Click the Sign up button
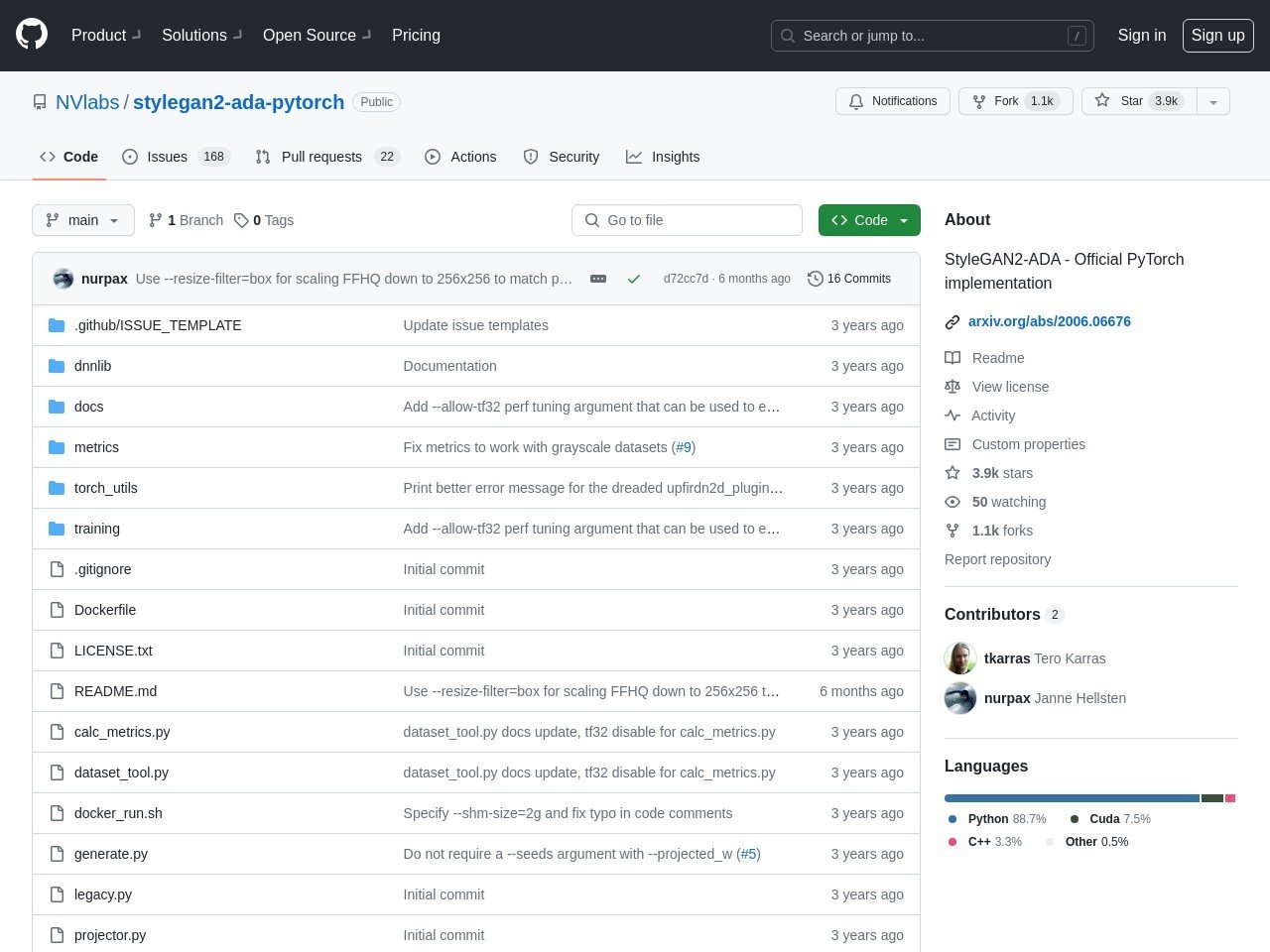Image resolution: width=1270 pixels, height=952 pixels. coord(1217,35)
